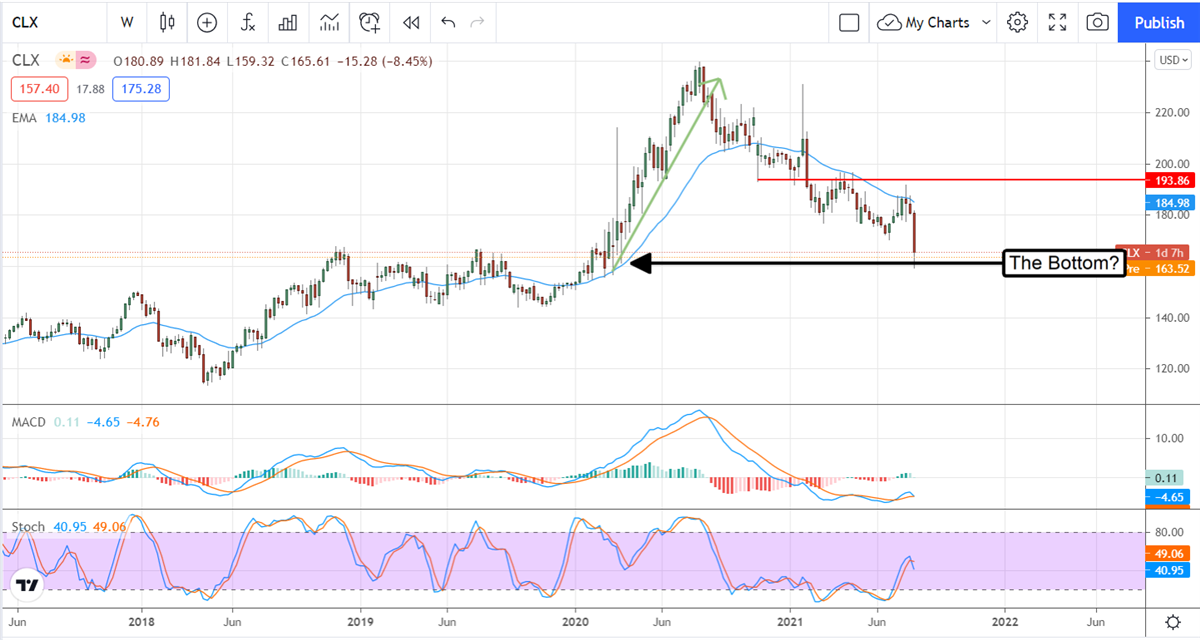
Task: Open the Indicators fx menu
Action: point(247,22)
